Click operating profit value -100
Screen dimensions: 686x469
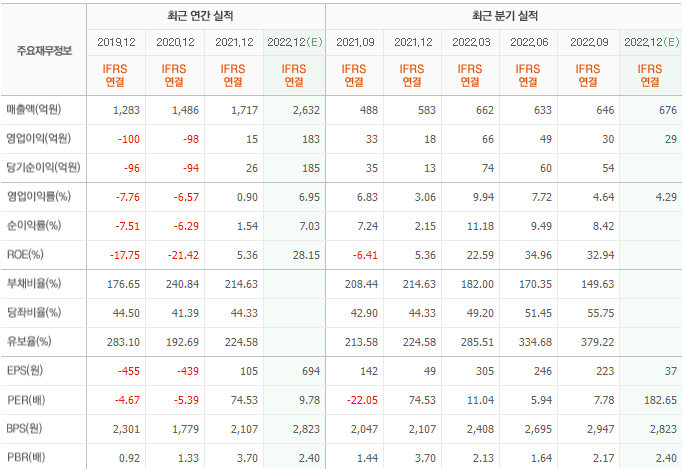(x=129, y=139)
